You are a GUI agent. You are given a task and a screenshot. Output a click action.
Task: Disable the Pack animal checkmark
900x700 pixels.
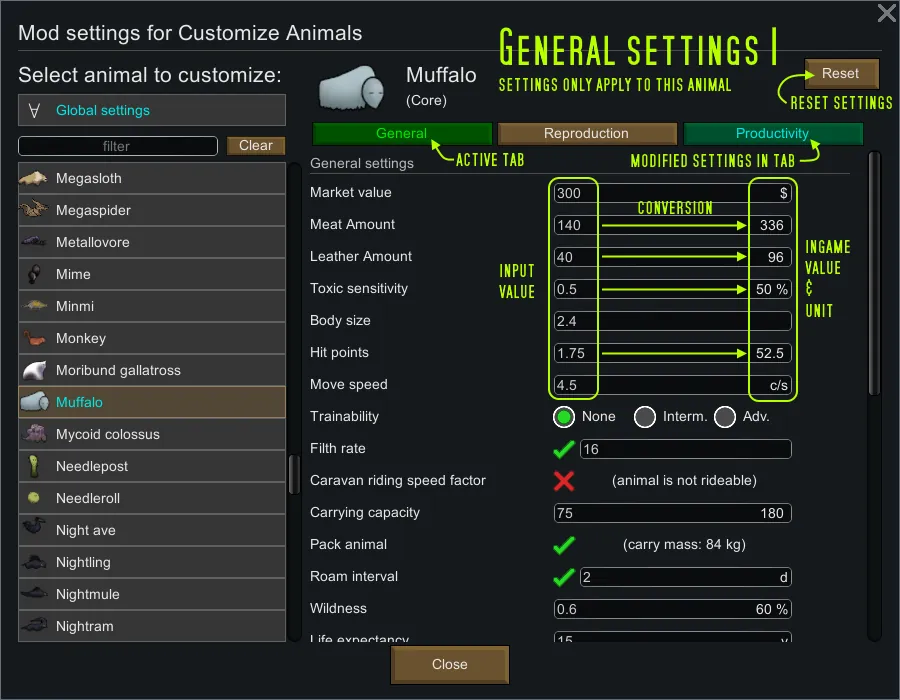[564, 545]
